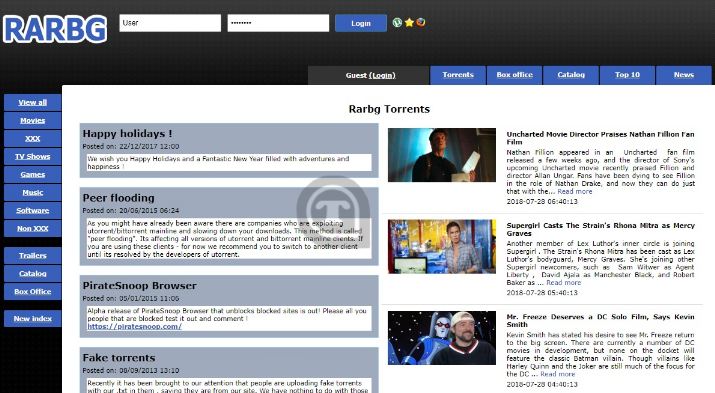Open the Torrents tab
715x393 pixels.
(458, 75)
